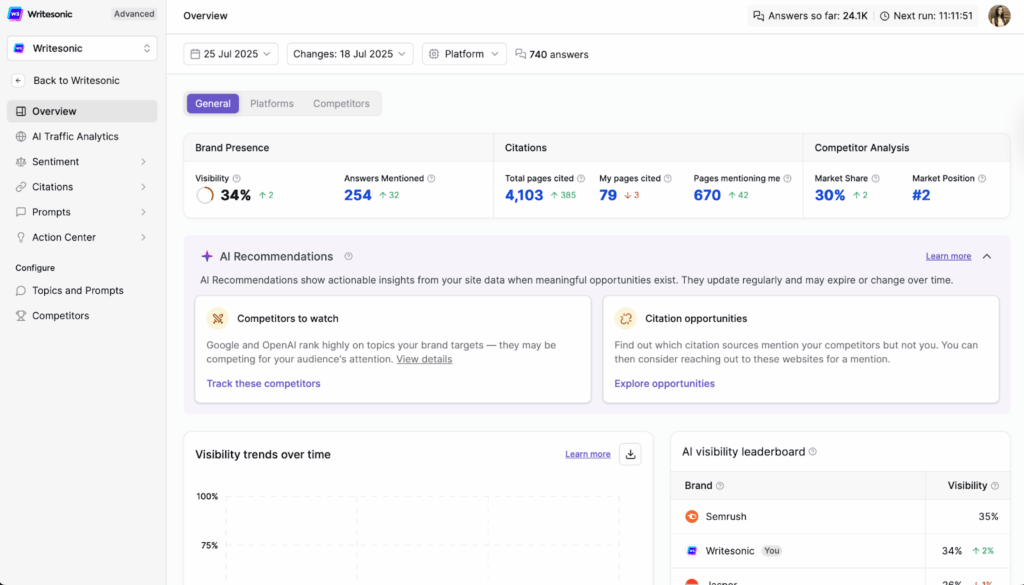Click the back arrow icon beside Back to Writesonic
Image resolution: width=1024 pixels, height=585 pixels.
tap(18, 80)
